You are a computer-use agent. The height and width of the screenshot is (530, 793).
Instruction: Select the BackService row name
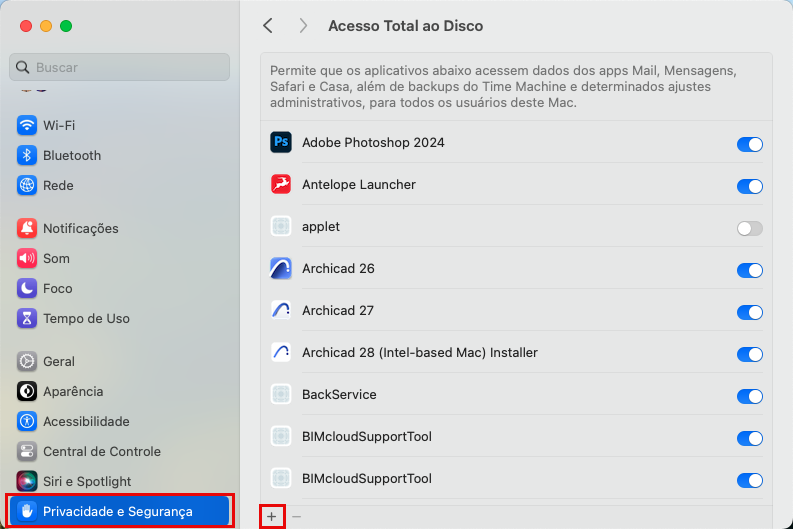[x=339, y=394]
